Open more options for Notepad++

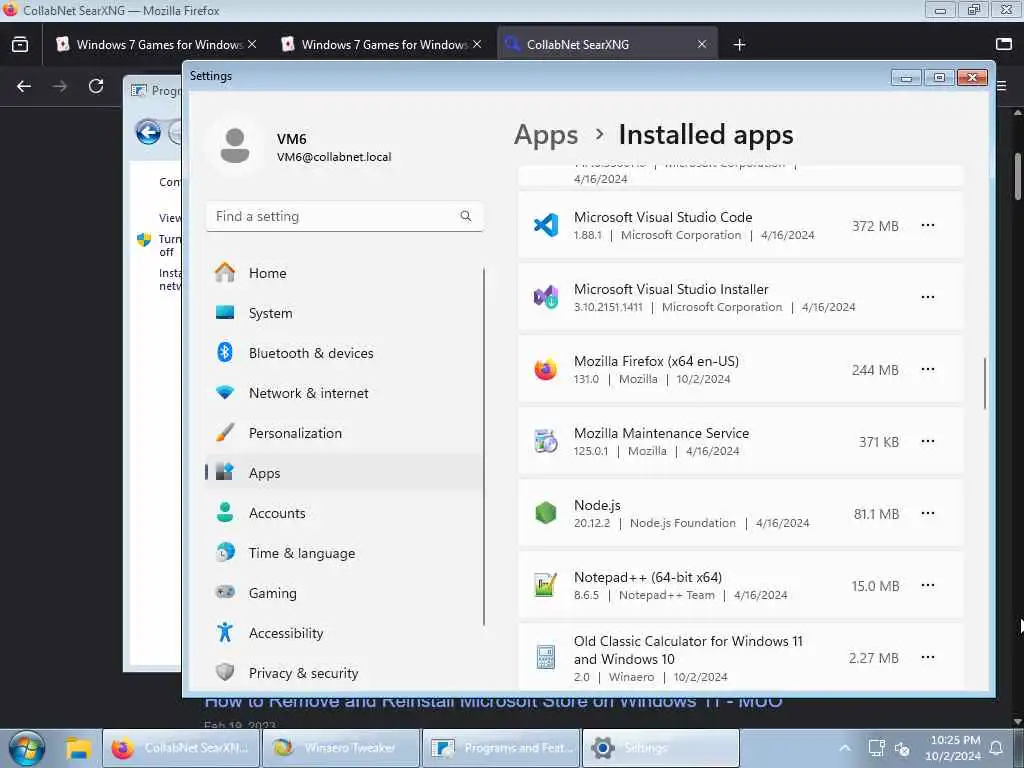927,585
